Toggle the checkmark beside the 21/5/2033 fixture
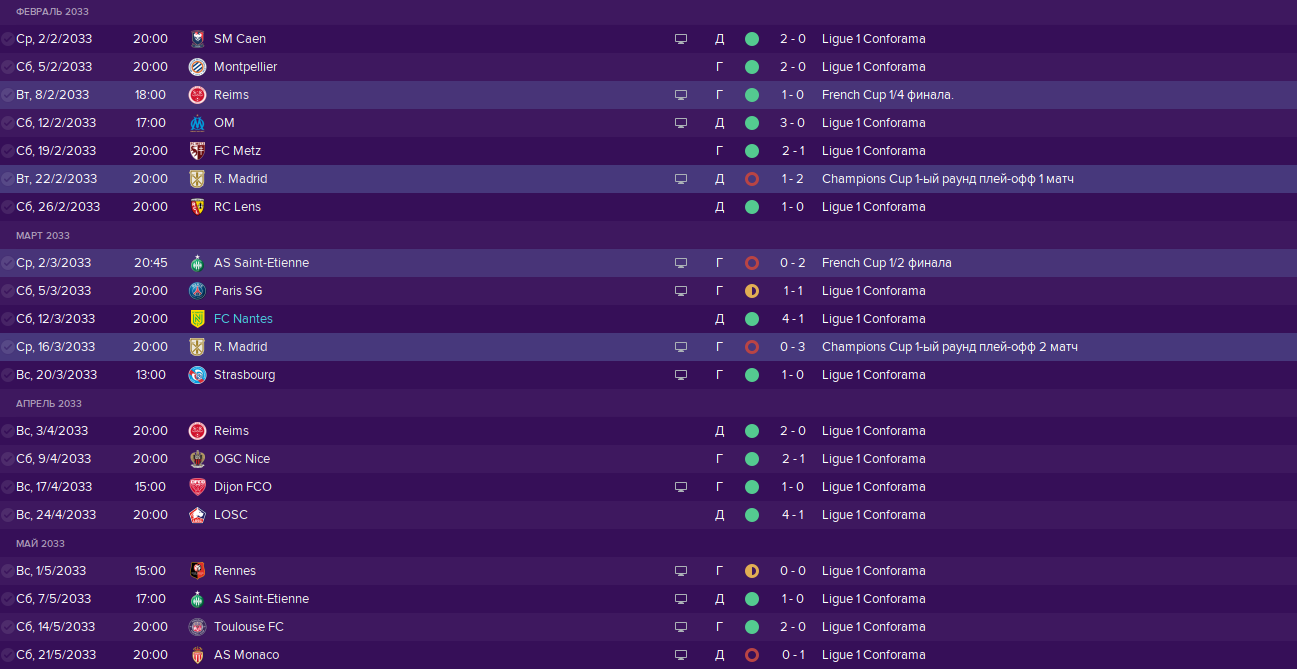This screenshot has height=669, width=1297. [8, 655]
